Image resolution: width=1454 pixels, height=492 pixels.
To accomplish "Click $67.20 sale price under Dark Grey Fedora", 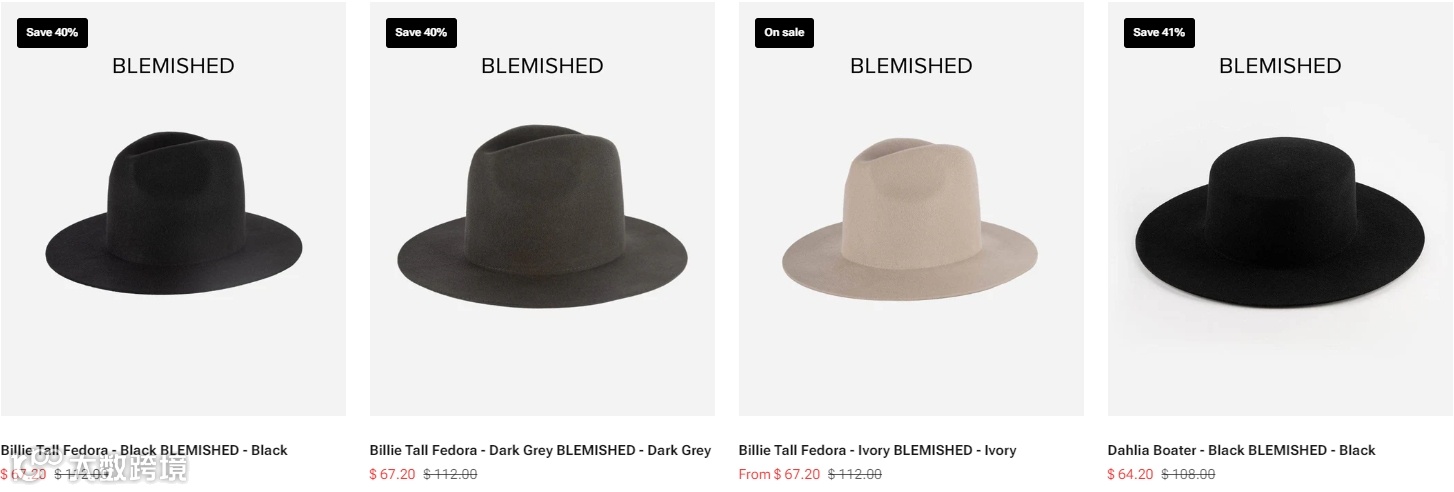I will click(392, 474).
